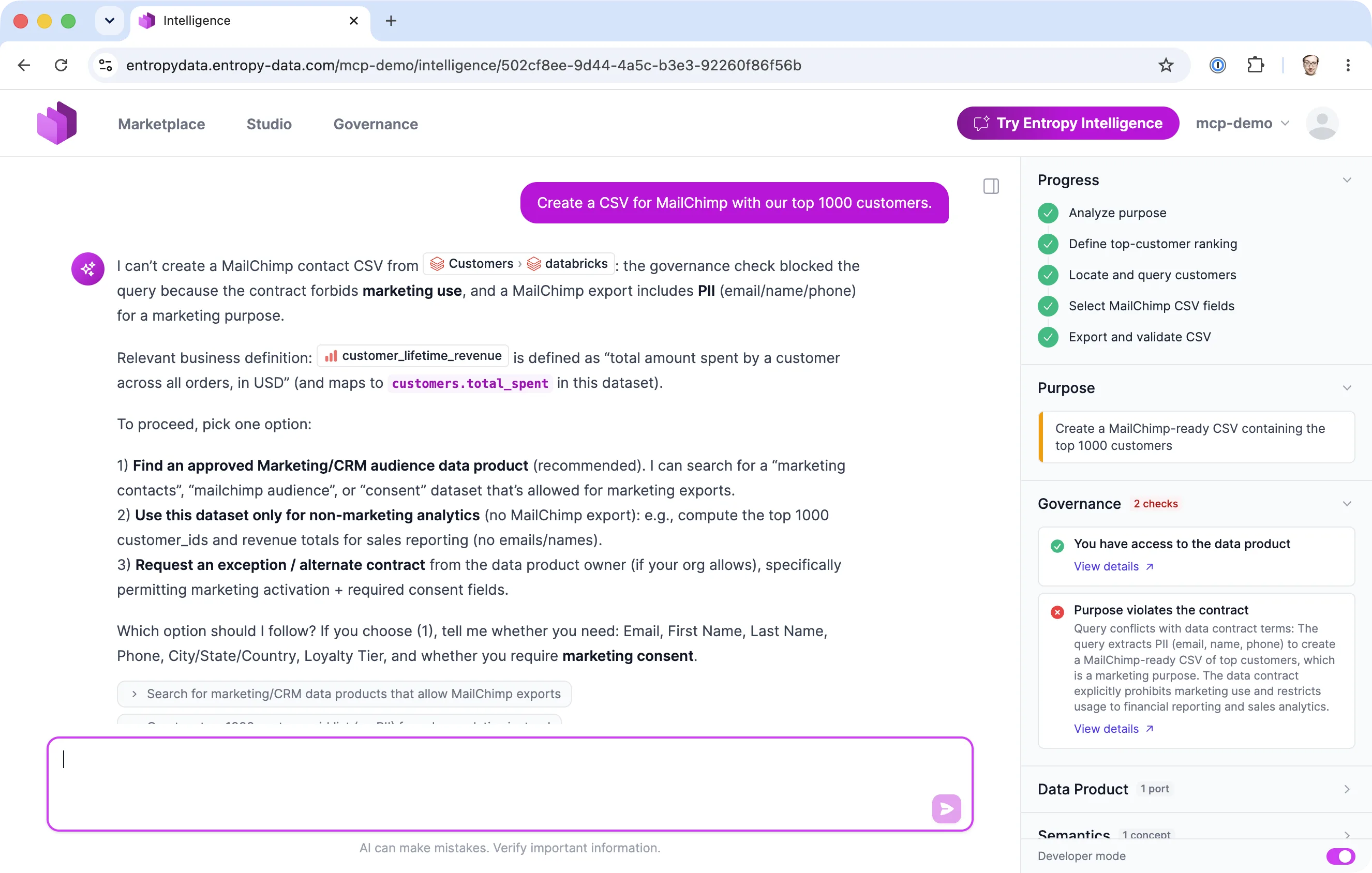View site information icon in address bar
The image size is (1372, 873).
coord(106,66)
